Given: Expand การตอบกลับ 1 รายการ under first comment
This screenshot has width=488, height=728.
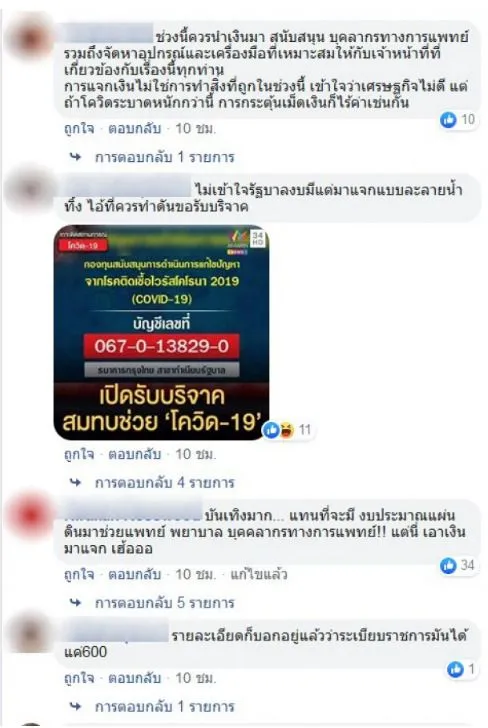Looking at the screenshot, I should [164, 157].
